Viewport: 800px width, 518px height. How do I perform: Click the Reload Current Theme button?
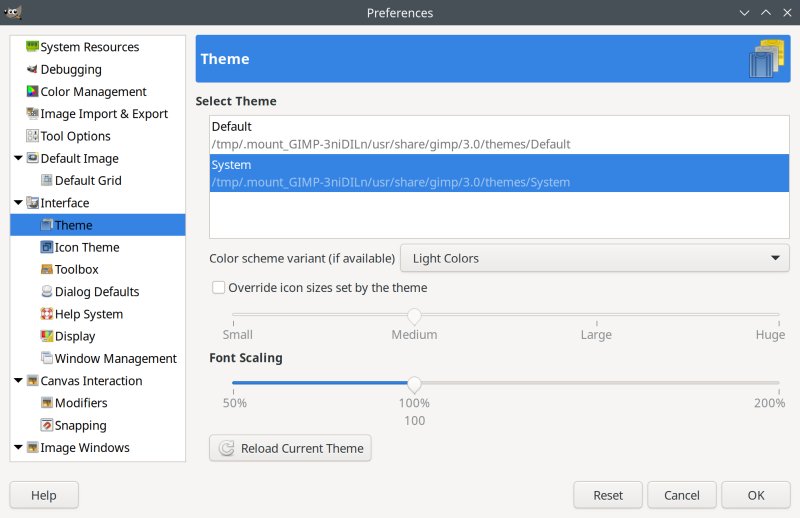click(x=290, y=448)
